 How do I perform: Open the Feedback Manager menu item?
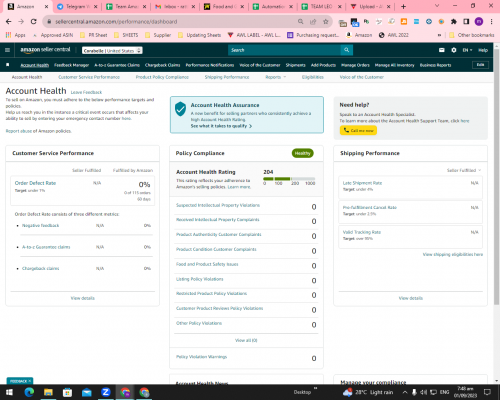tap(72, 65)
